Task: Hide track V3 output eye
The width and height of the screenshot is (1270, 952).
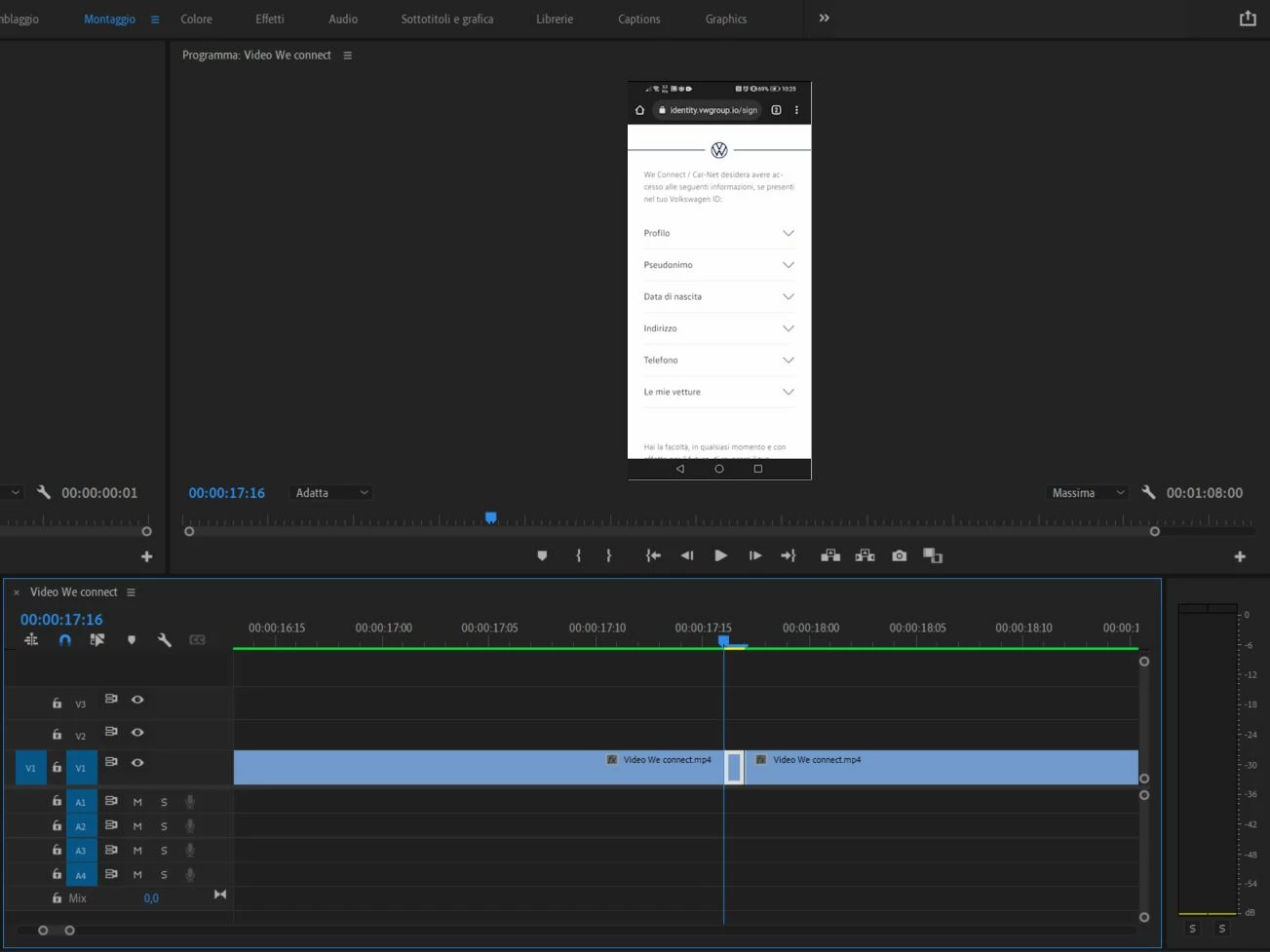Action: (x=137, y=700)
